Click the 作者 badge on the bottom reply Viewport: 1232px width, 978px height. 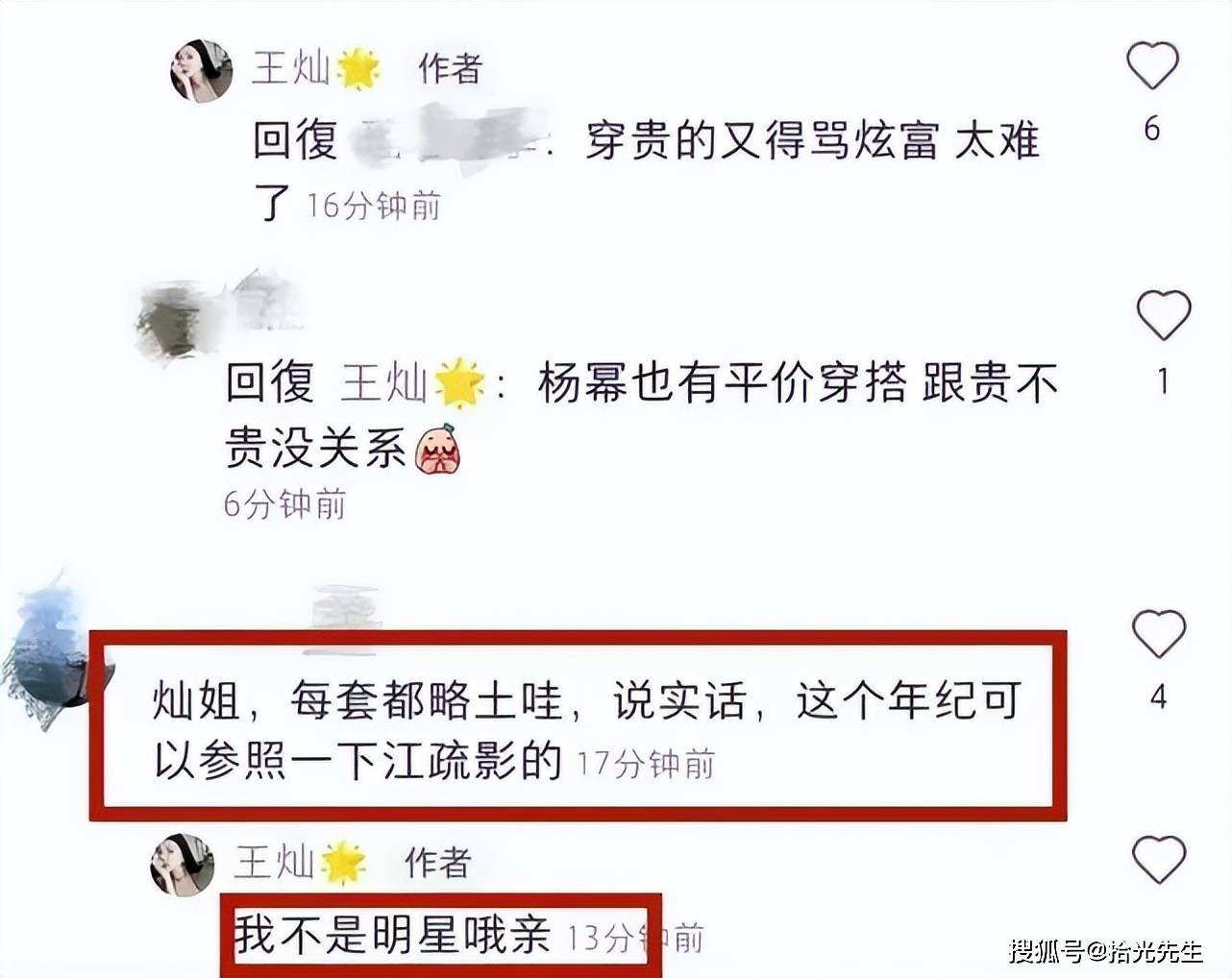pos(437,863)
